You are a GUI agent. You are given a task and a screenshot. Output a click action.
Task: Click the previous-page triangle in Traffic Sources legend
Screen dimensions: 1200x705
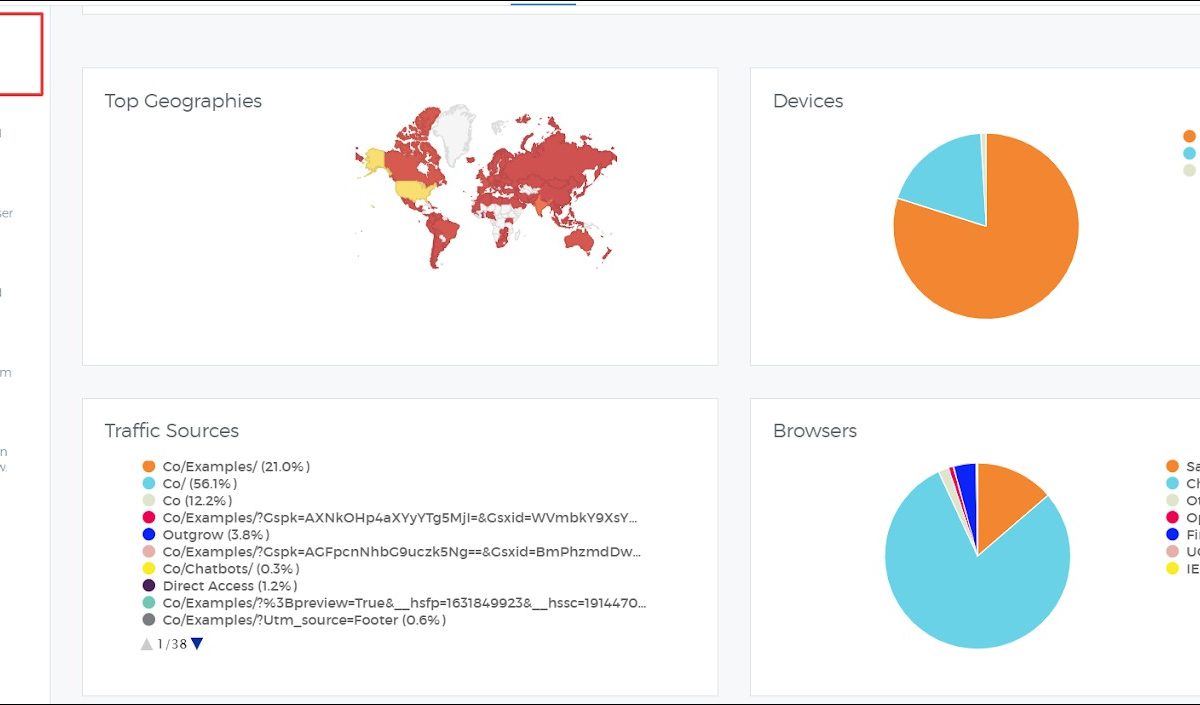coord(147,644)
